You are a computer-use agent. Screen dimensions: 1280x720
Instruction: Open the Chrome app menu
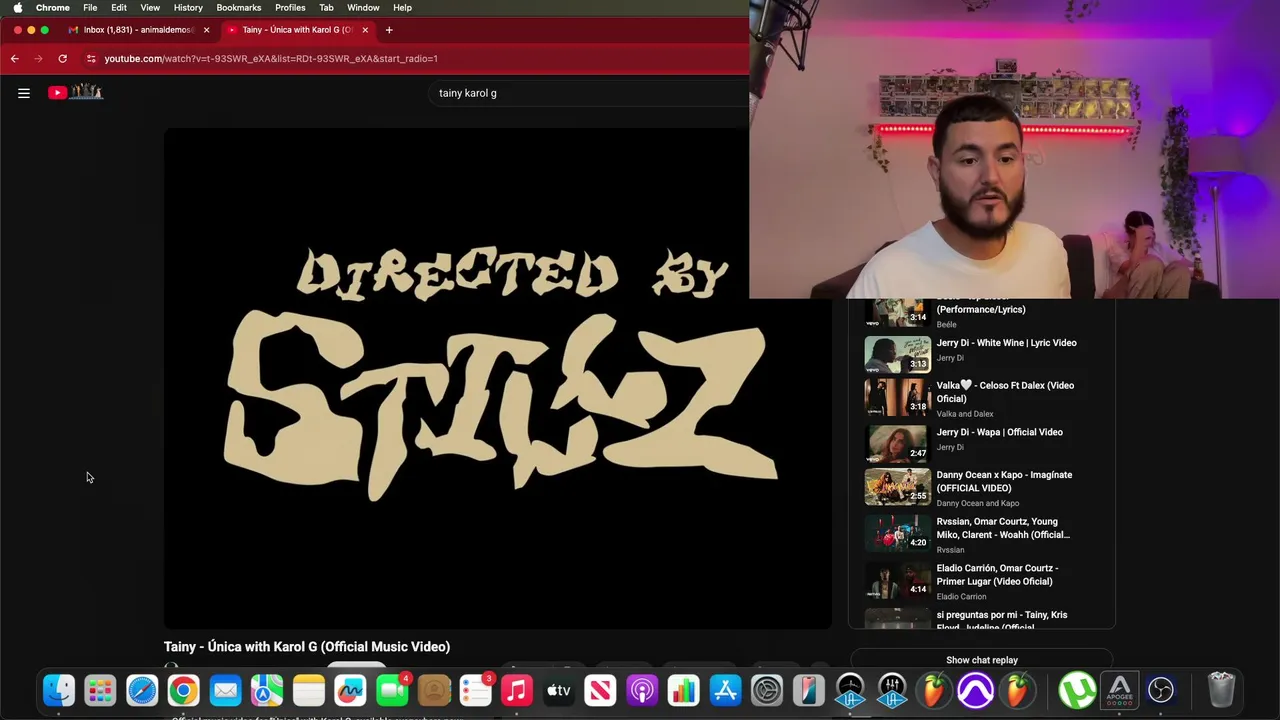point(53,7)
